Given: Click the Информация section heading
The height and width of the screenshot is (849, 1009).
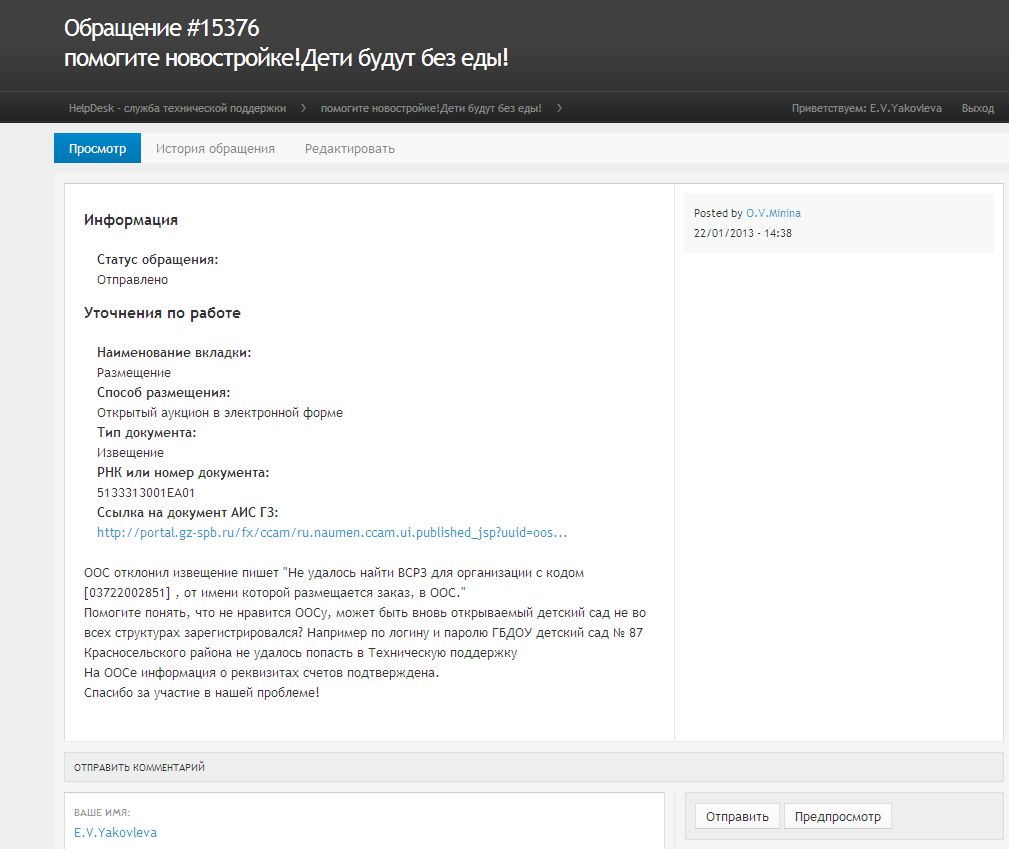Looking at the screenshot, I should point(131,220).
